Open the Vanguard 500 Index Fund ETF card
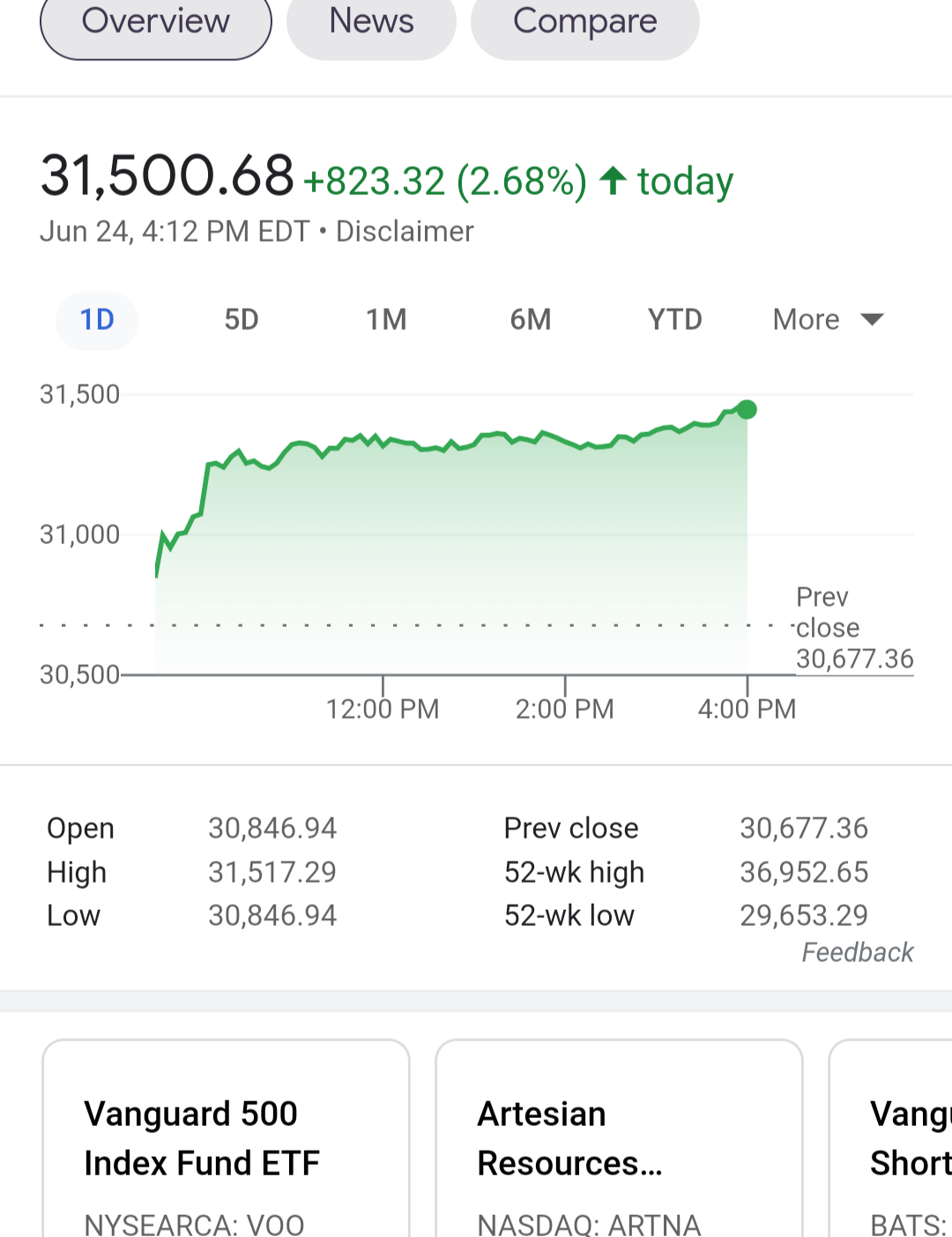The width and height of the screenshot is (952, 1237). click(226, 1138)
